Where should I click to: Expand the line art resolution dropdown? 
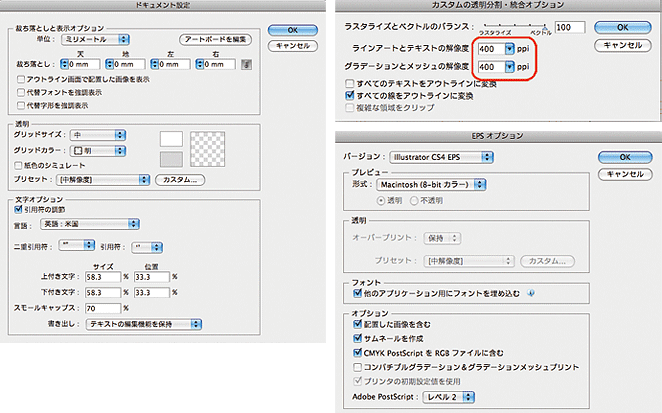(509, 48)
